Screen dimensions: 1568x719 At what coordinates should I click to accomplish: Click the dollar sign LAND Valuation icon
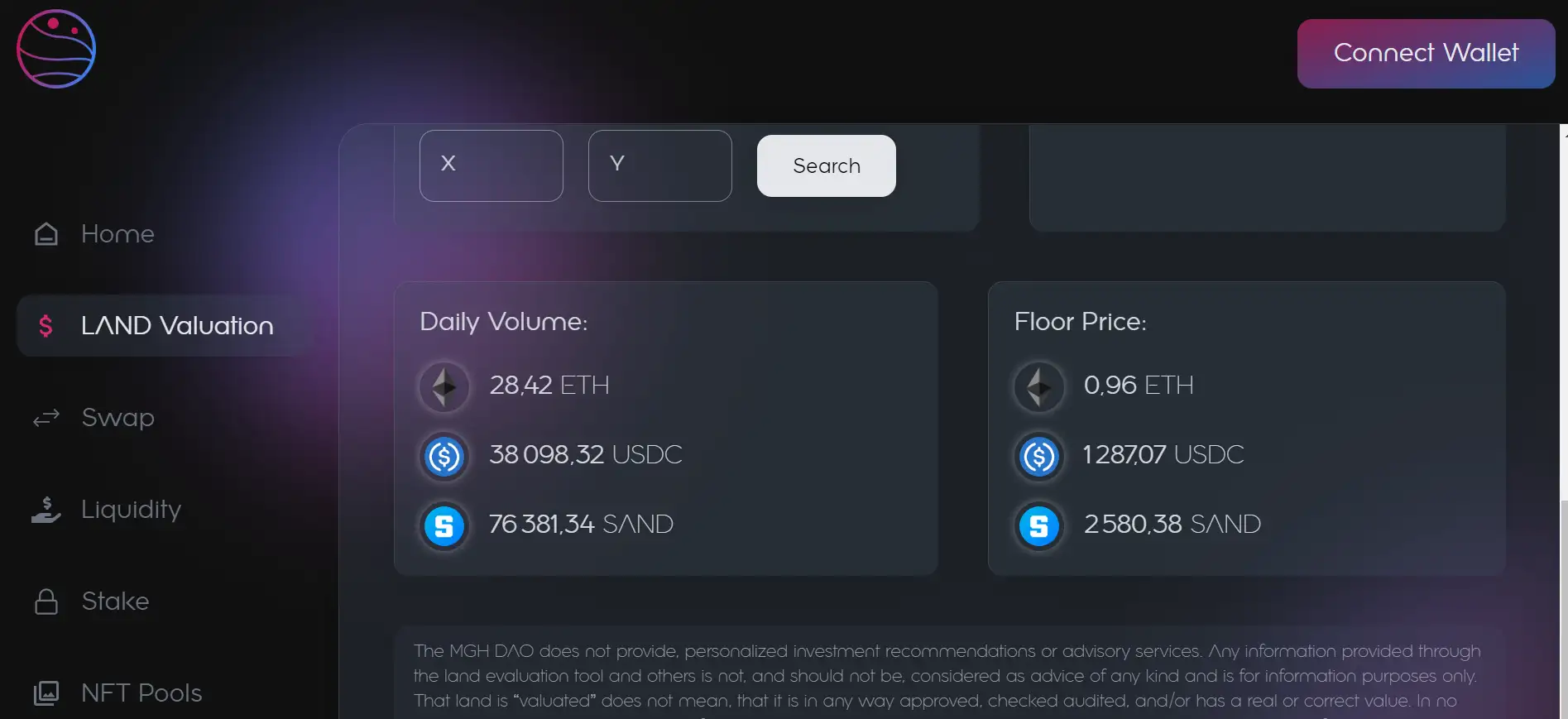(46, 326)
